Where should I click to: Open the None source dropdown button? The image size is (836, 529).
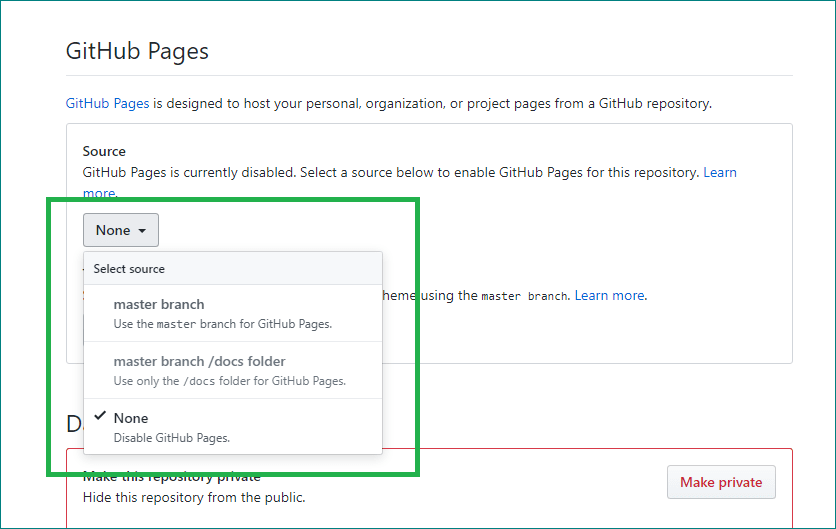(x=120, y=230)
